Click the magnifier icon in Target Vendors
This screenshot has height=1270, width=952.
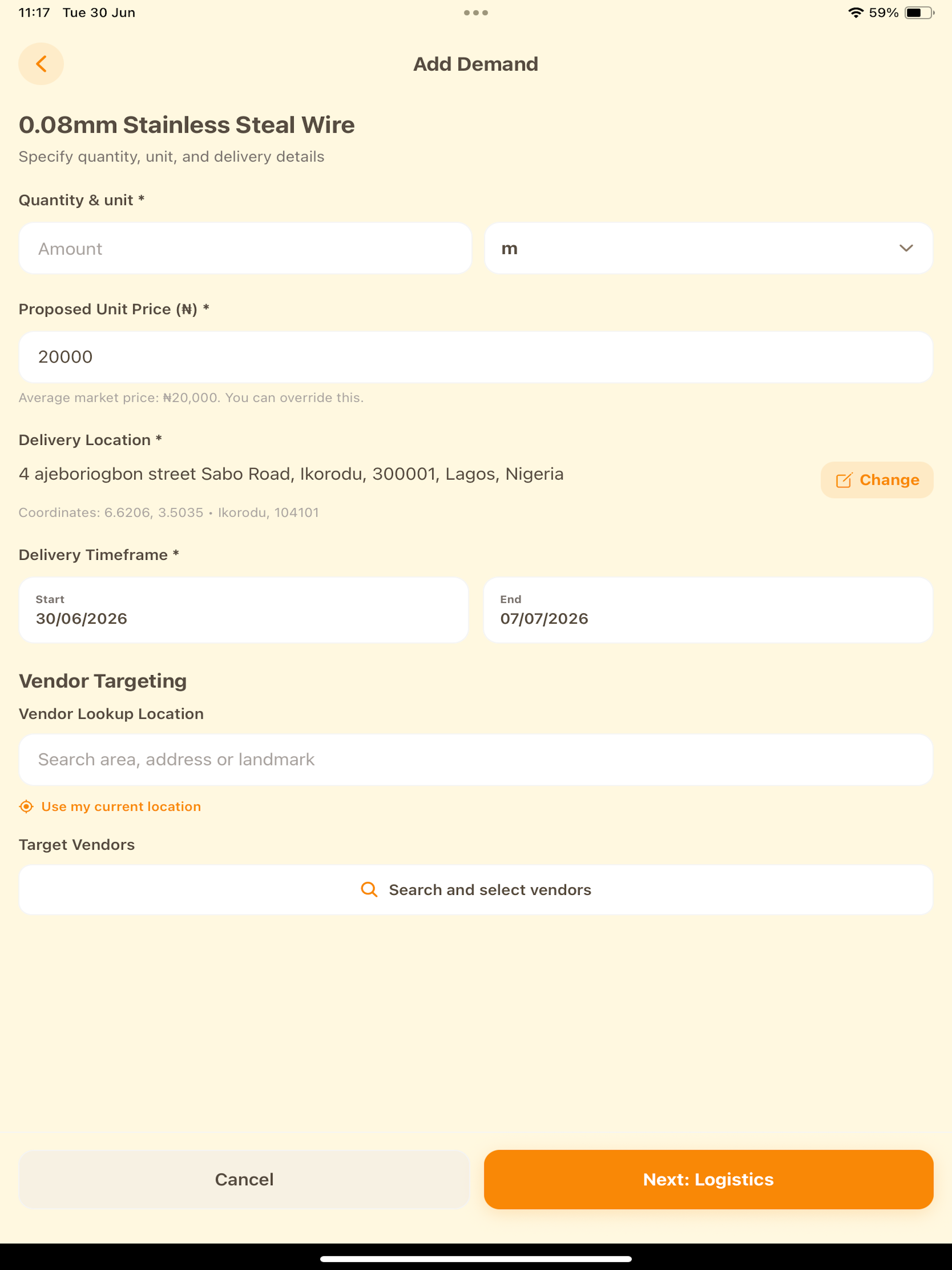tap(369, 889)
